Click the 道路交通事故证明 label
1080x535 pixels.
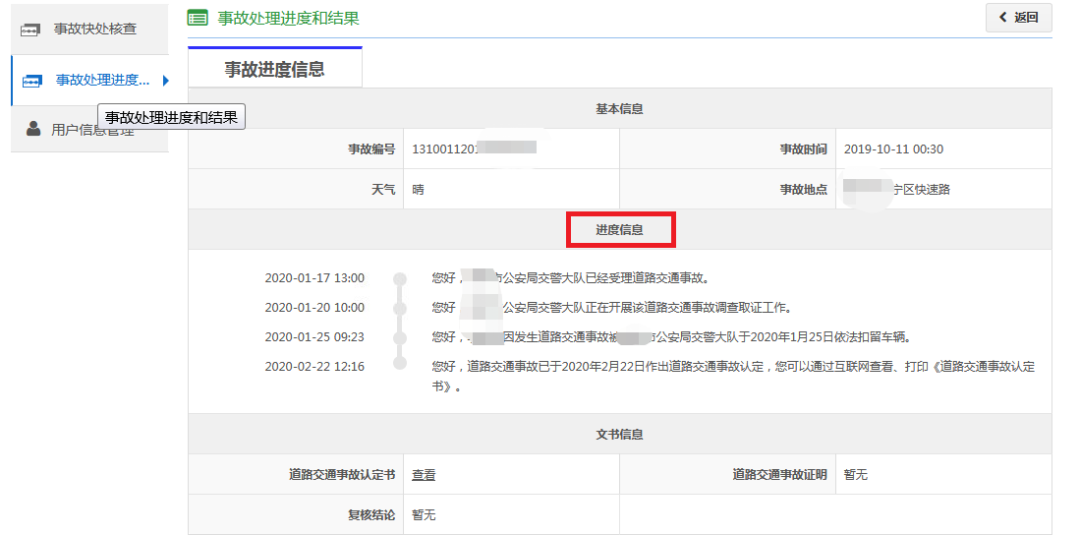coord(780,475)
